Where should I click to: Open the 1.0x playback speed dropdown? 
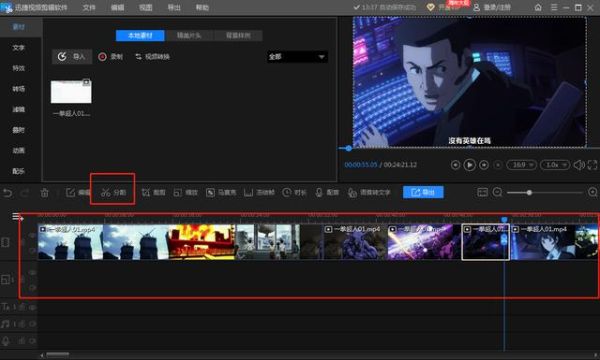(x=555, y=165)
